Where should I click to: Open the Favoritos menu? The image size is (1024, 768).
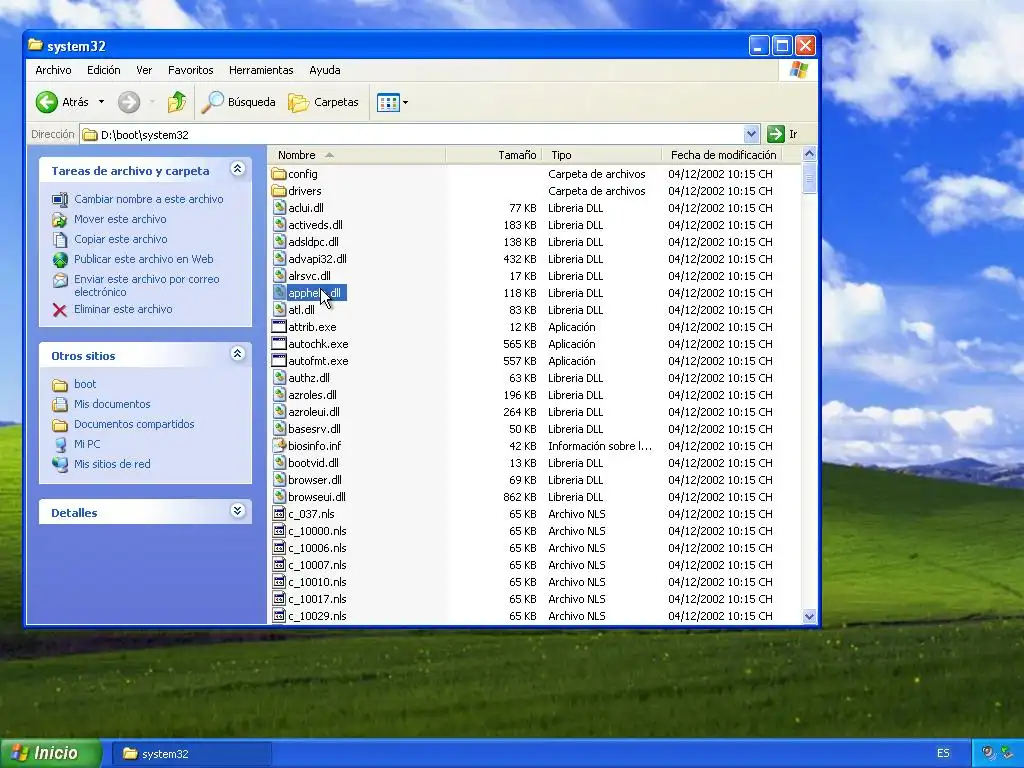[191, 70]
